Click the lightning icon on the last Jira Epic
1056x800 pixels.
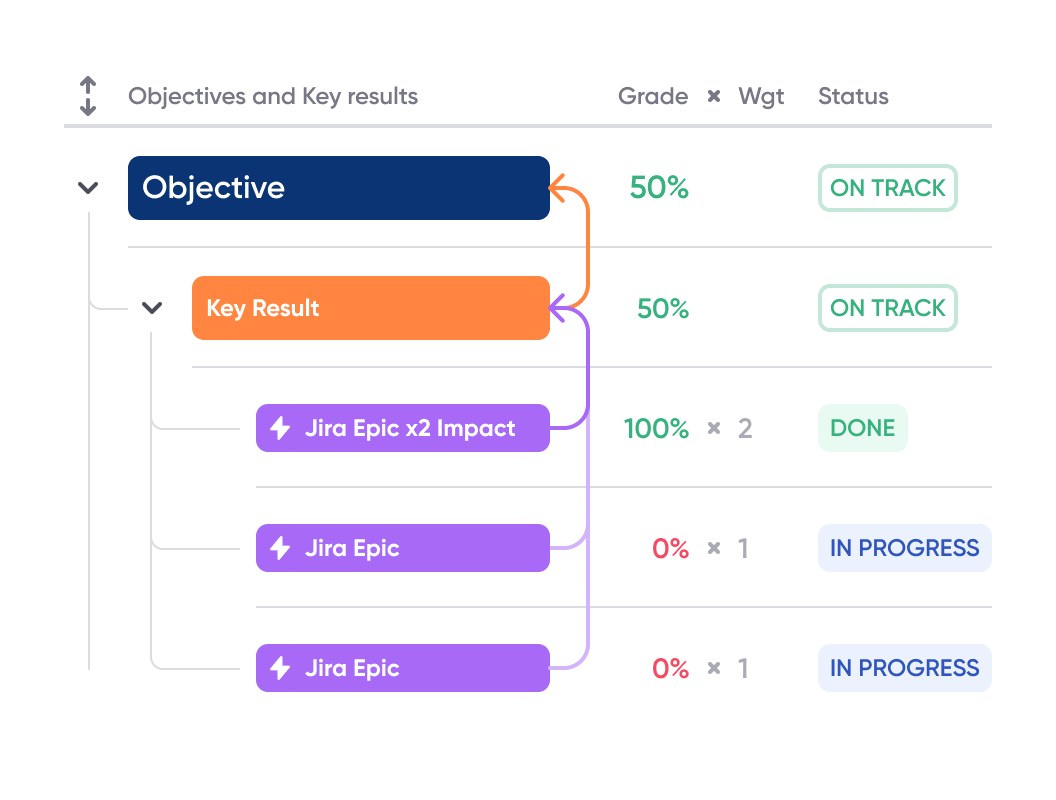click(280, 668)
